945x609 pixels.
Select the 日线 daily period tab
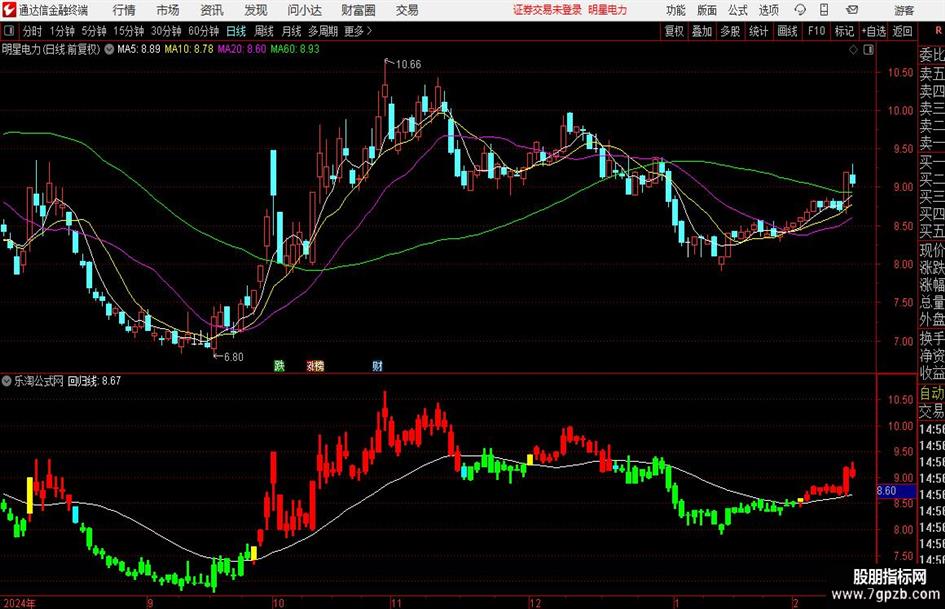pos(236,31)
